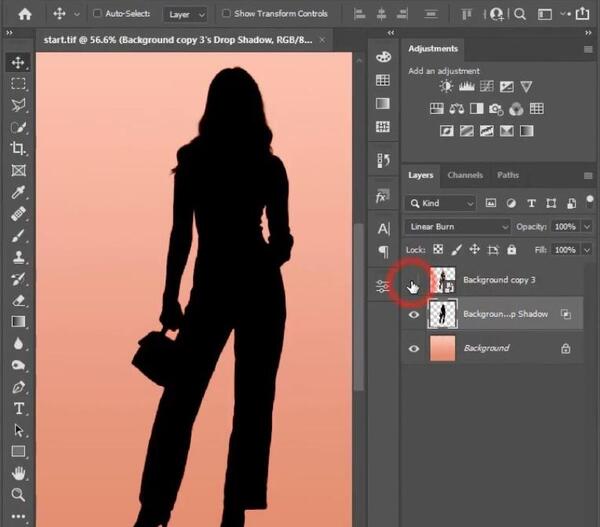This screenshot has width=600, height=527.
Task: Switch to the Paths tab
Action: coord(508,175)
